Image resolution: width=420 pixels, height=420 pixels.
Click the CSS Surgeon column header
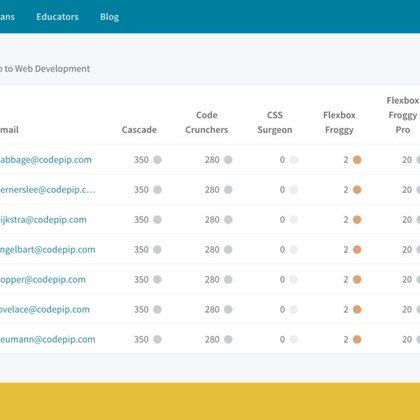pyautogui.click(x=275, y=122)
